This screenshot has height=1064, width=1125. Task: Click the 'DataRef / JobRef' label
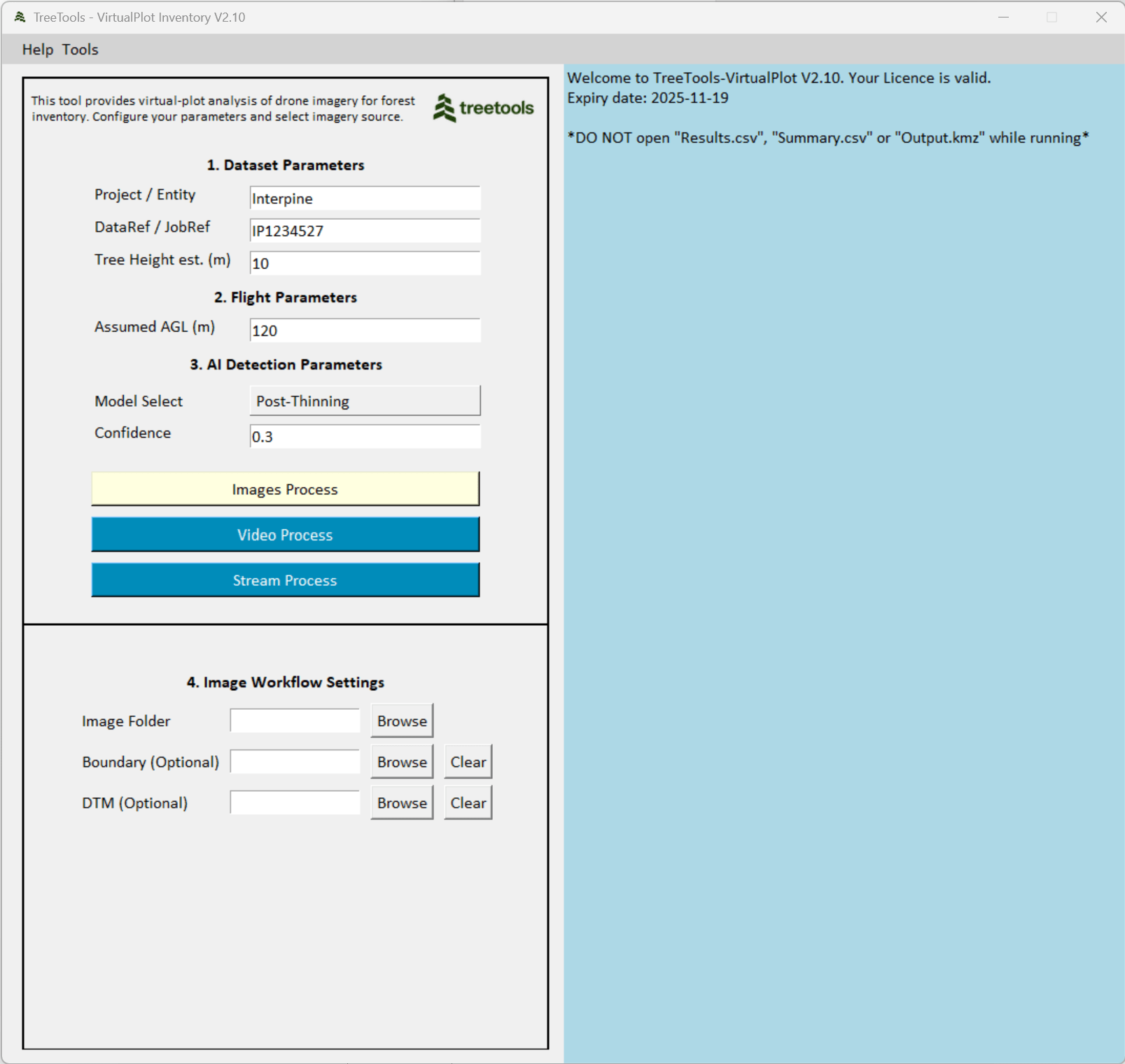pyautogui.click(x=152, y=227)
